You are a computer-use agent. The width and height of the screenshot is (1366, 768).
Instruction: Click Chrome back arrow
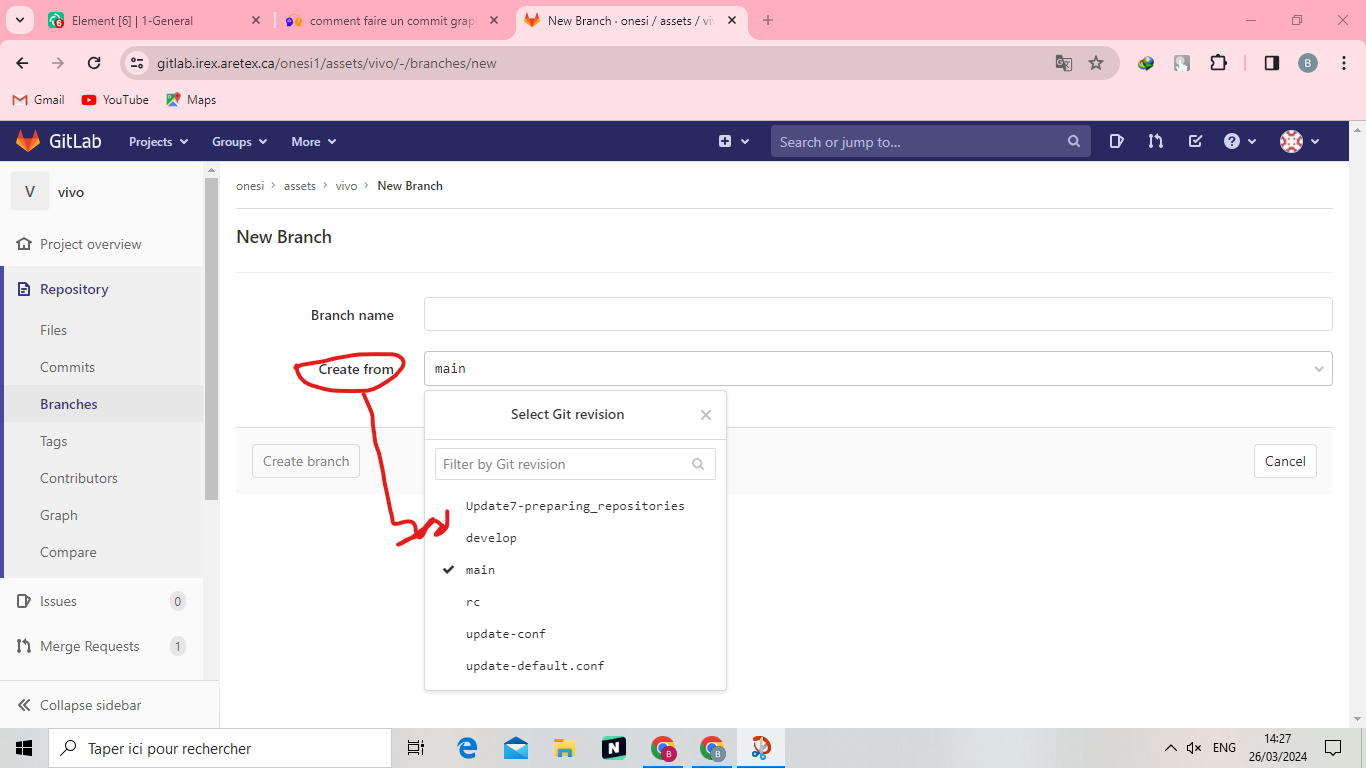22,63
